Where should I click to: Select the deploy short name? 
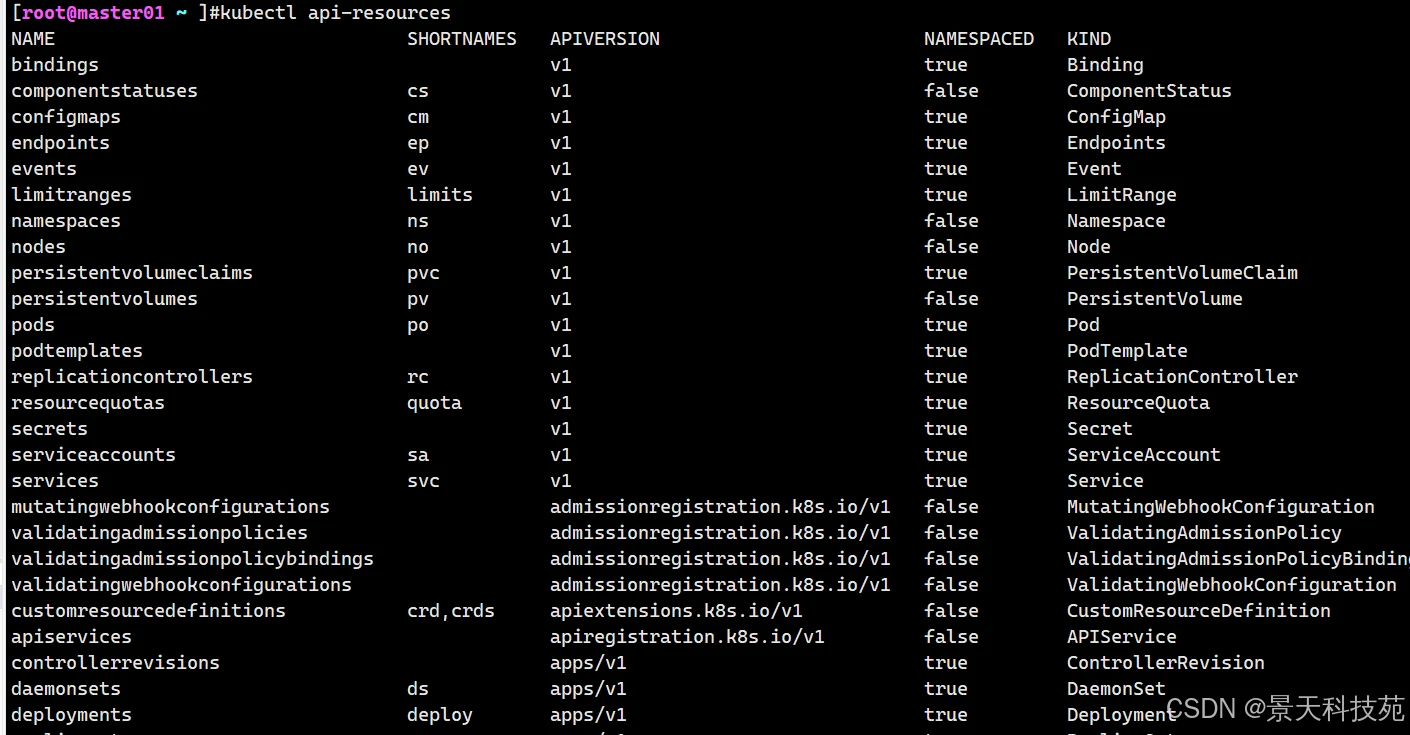click(440, 715)
